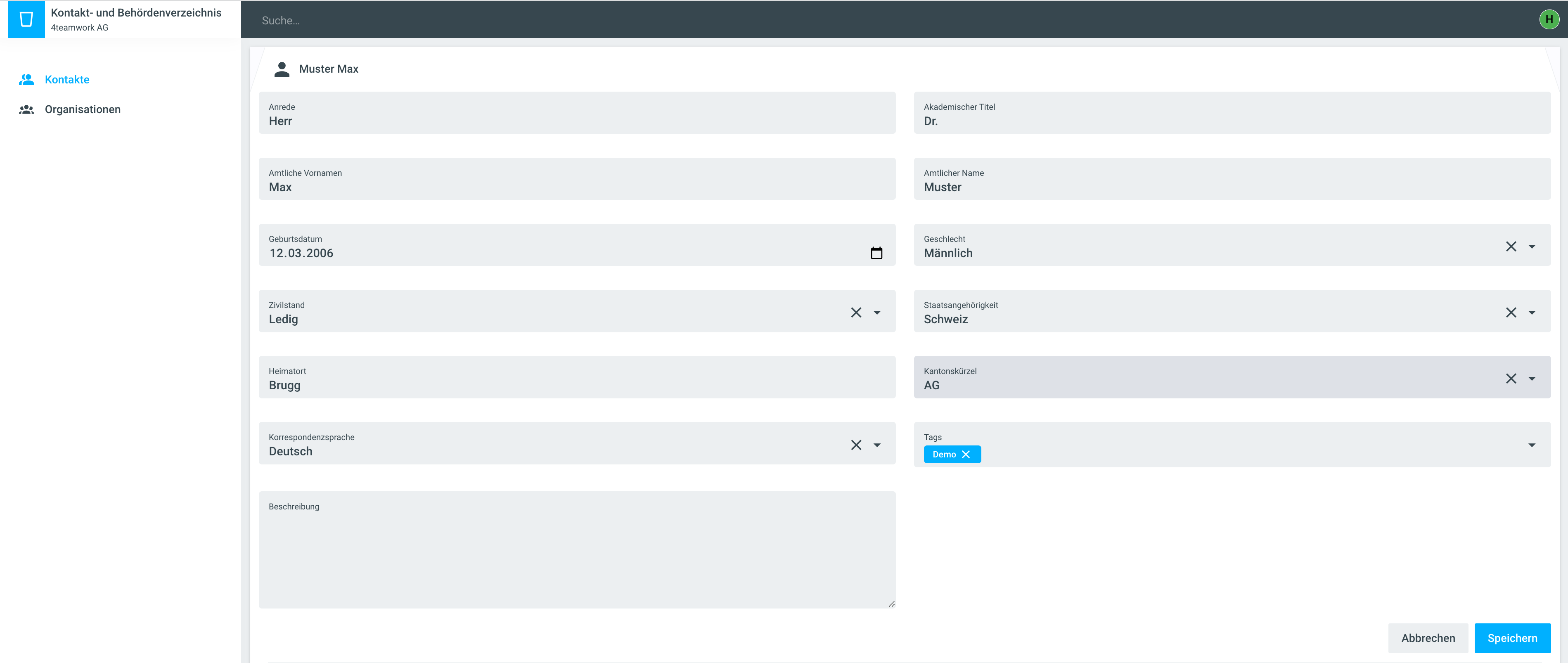Clear the Korrespondenzsprache value Deutsch
This screenshot has width=1568, height=663.
[856, 445]
